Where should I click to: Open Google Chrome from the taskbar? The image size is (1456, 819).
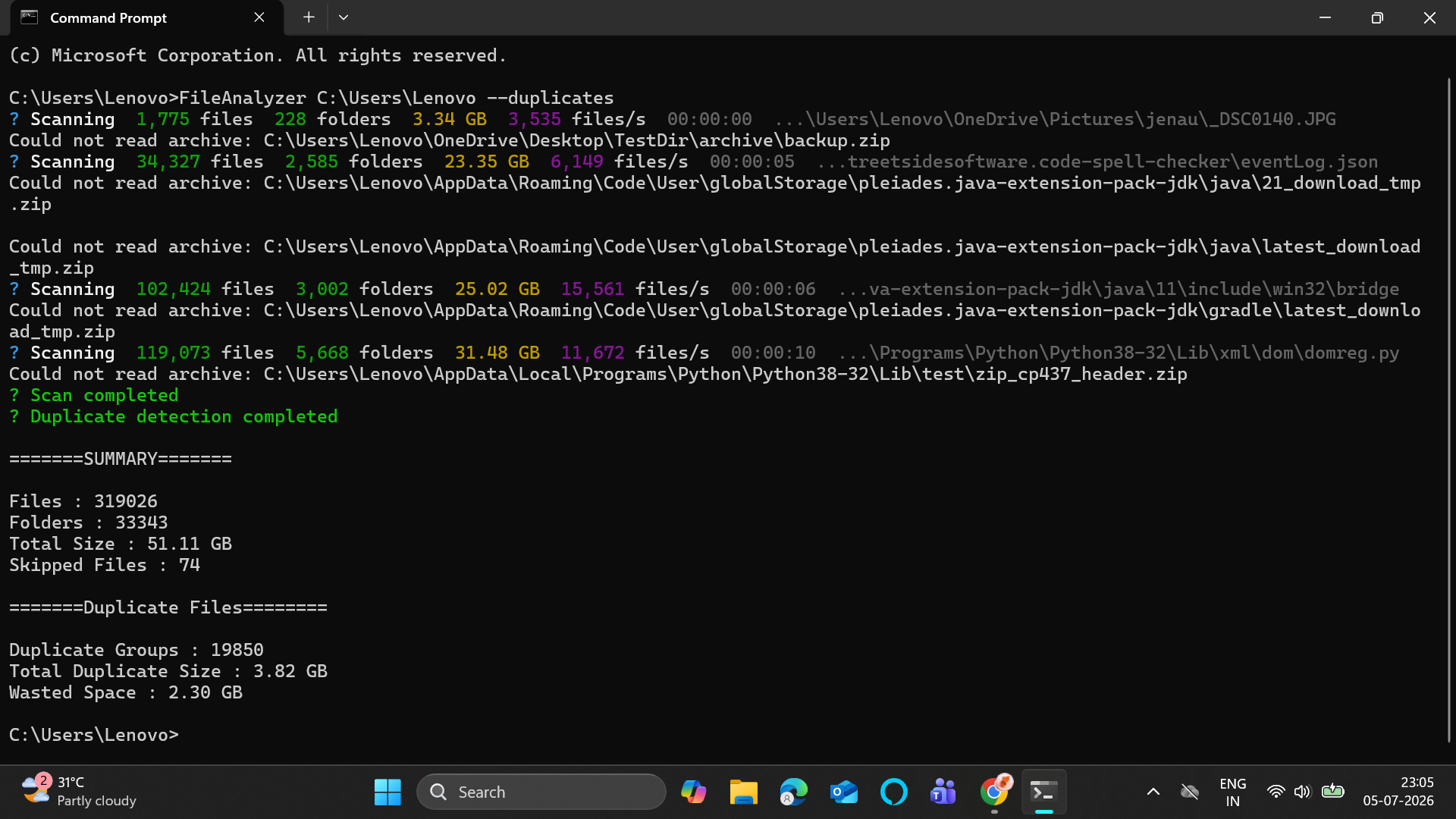(x=994, y=792)
